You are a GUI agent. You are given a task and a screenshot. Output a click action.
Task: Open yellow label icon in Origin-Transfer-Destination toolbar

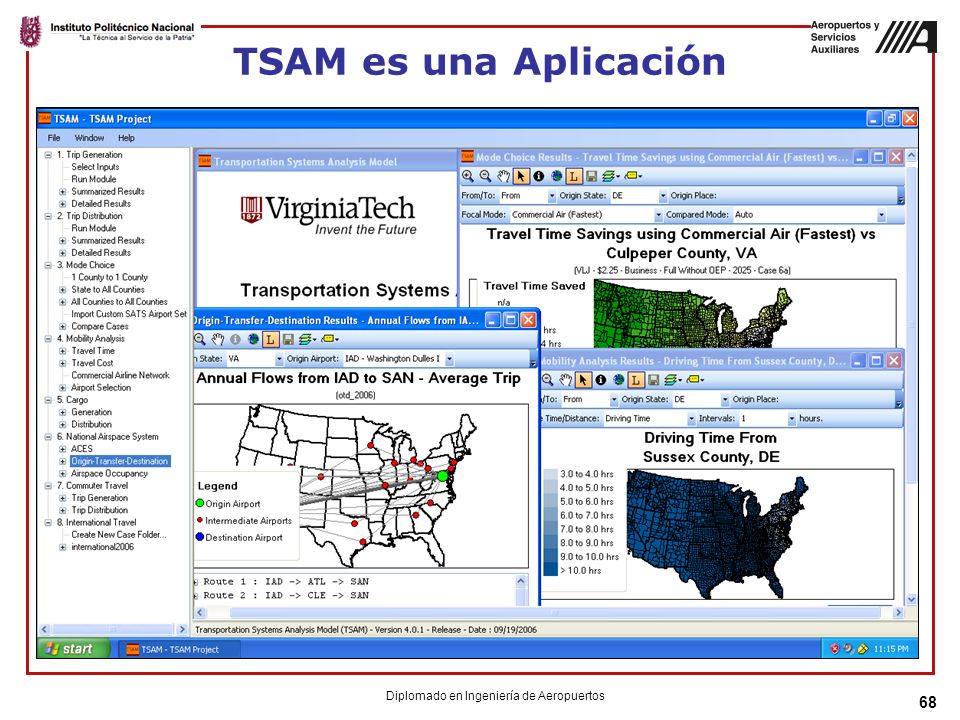329,339
